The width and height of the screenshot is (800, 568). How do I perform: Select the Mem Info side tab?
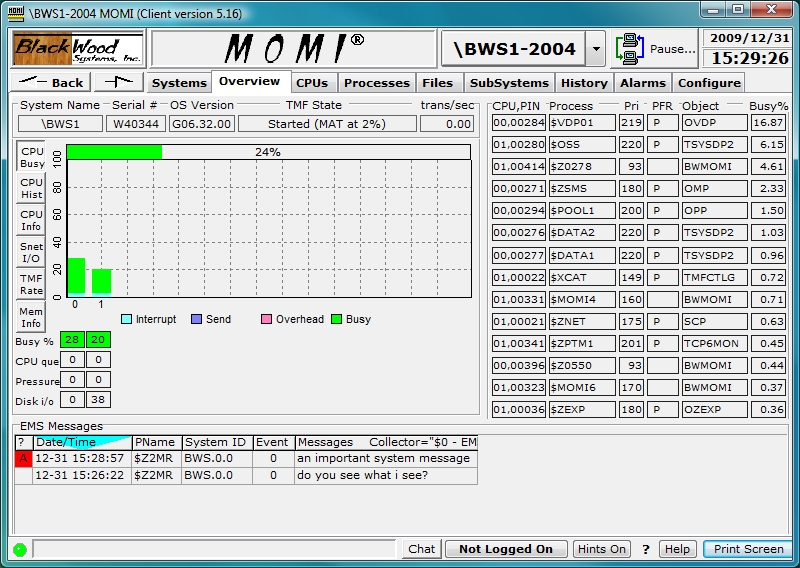pyautogui.click(x=31, y=317)
